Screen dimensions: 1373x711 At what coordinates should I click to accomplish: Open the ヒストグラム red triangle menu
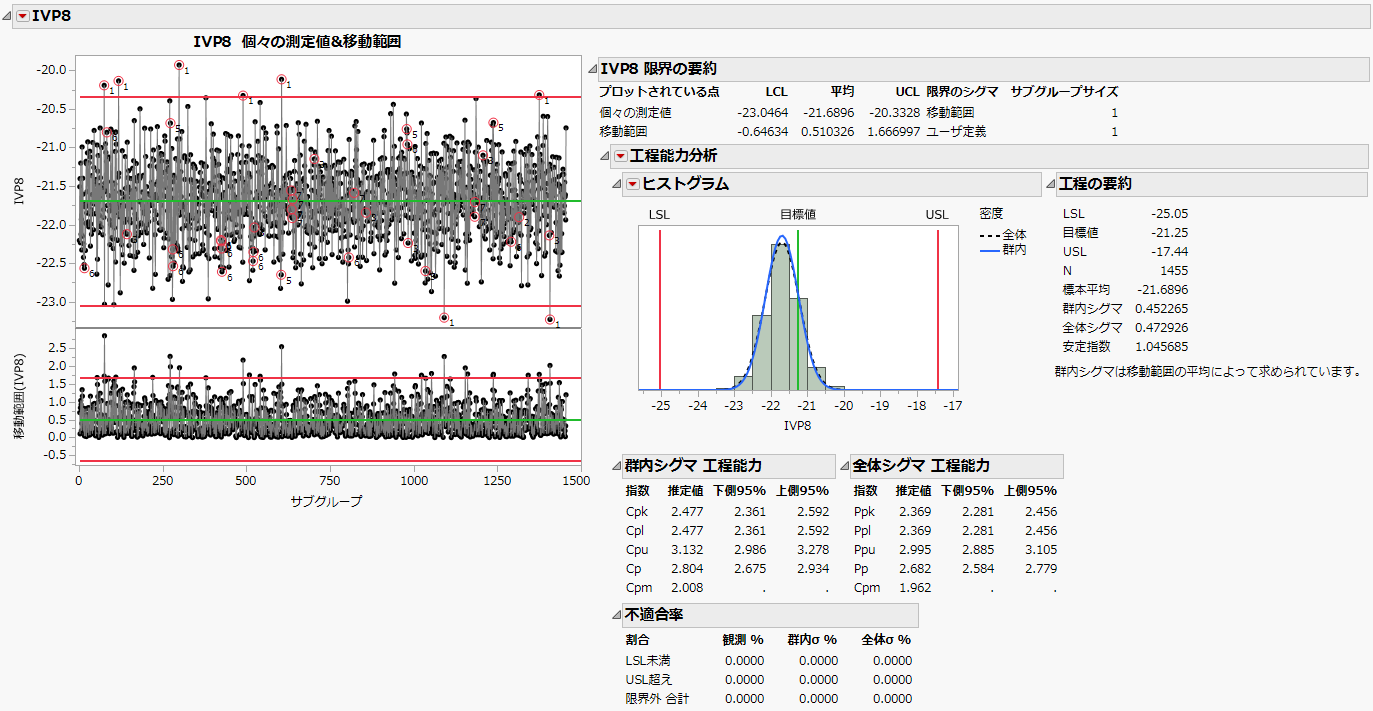point(632,184)
